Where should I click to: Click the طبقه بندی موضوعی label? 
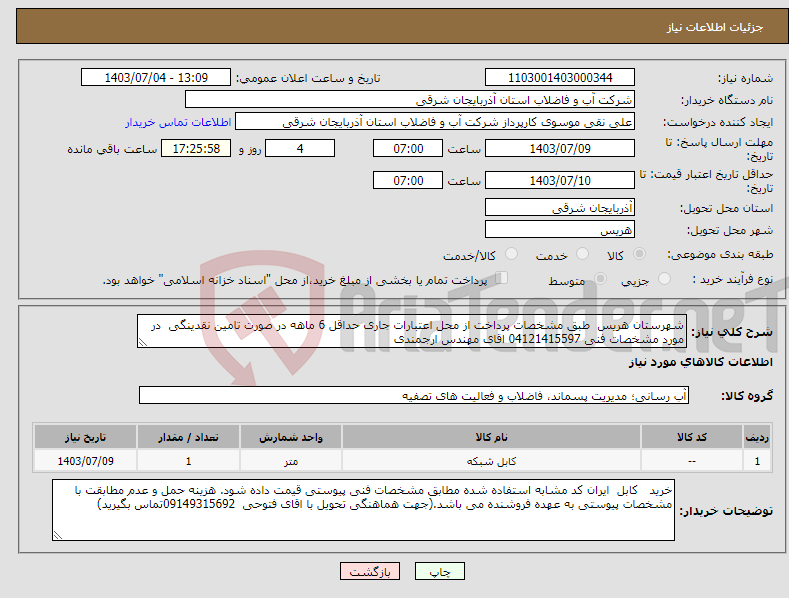[x=720, y=255]
